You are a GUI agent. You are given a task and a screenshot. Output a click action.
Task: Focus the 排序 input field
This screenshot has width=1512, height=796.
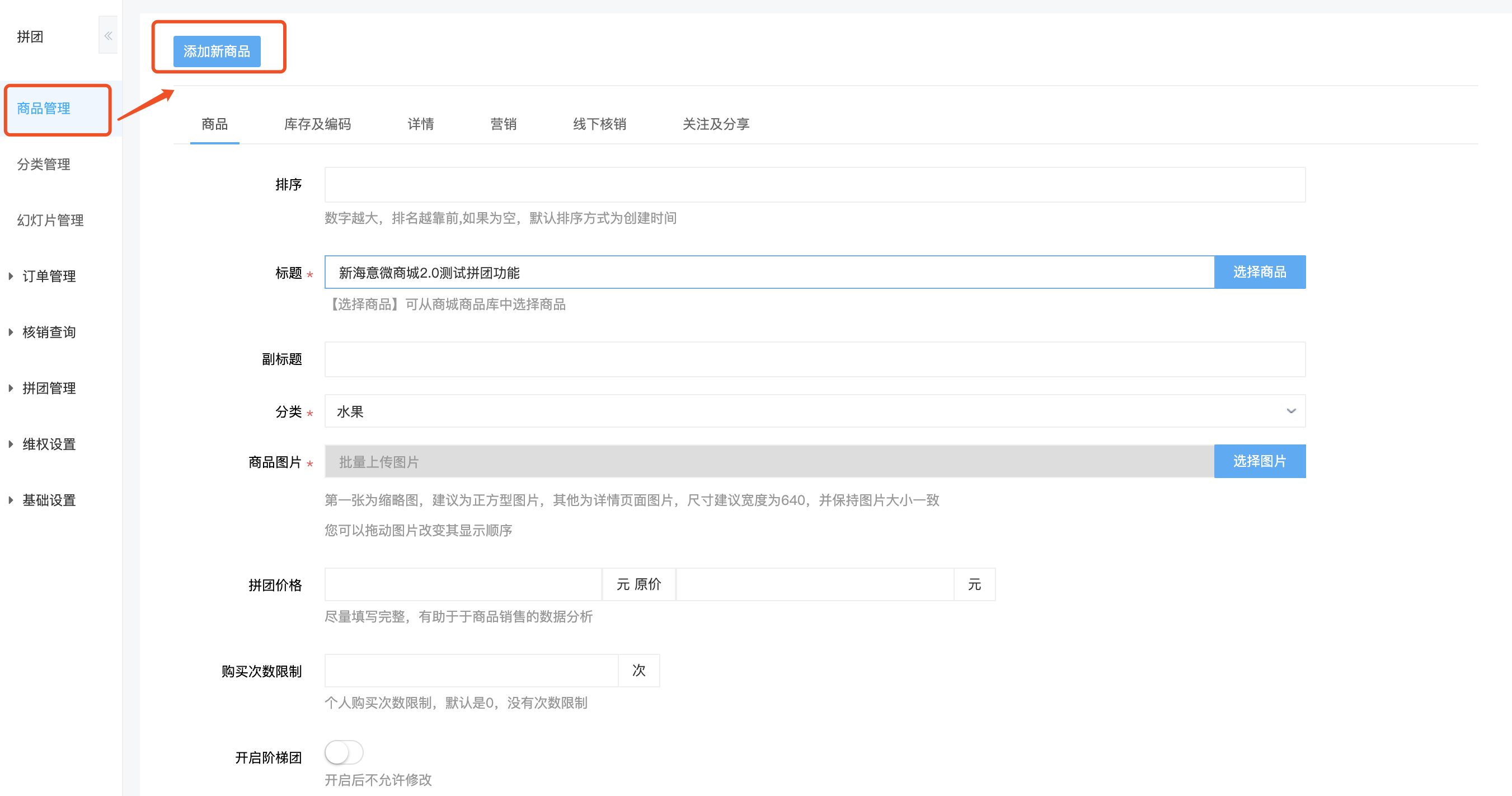pyautogui.click(x=815, y=185)
